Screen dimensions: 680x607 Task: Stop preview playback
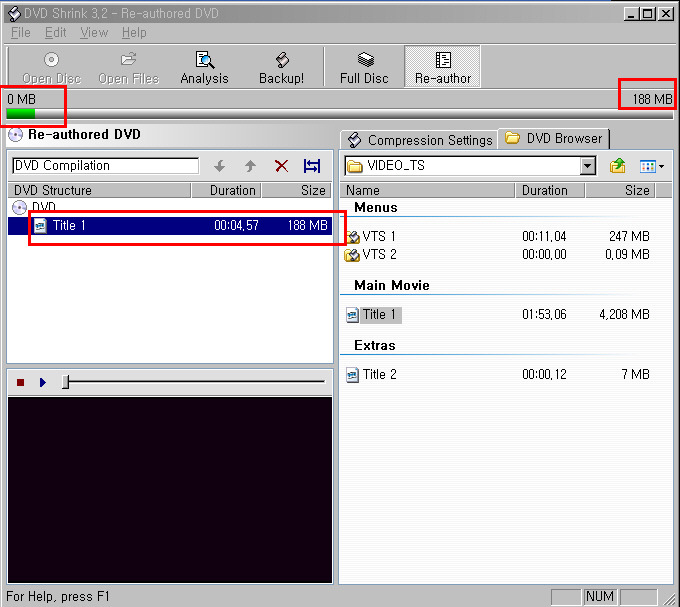tap(20, 382)
